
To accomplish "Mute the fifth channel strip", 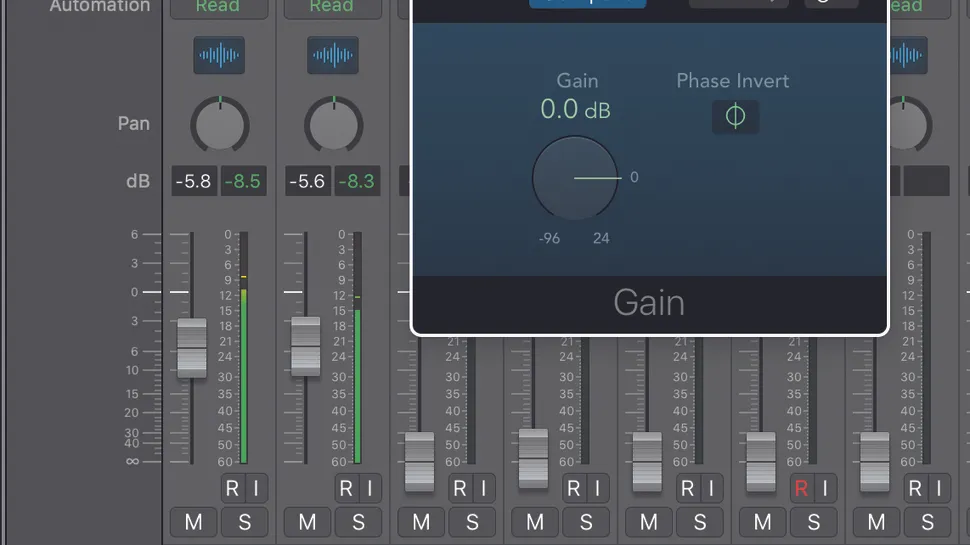I will pyautogui.click(x=649, y=522).
